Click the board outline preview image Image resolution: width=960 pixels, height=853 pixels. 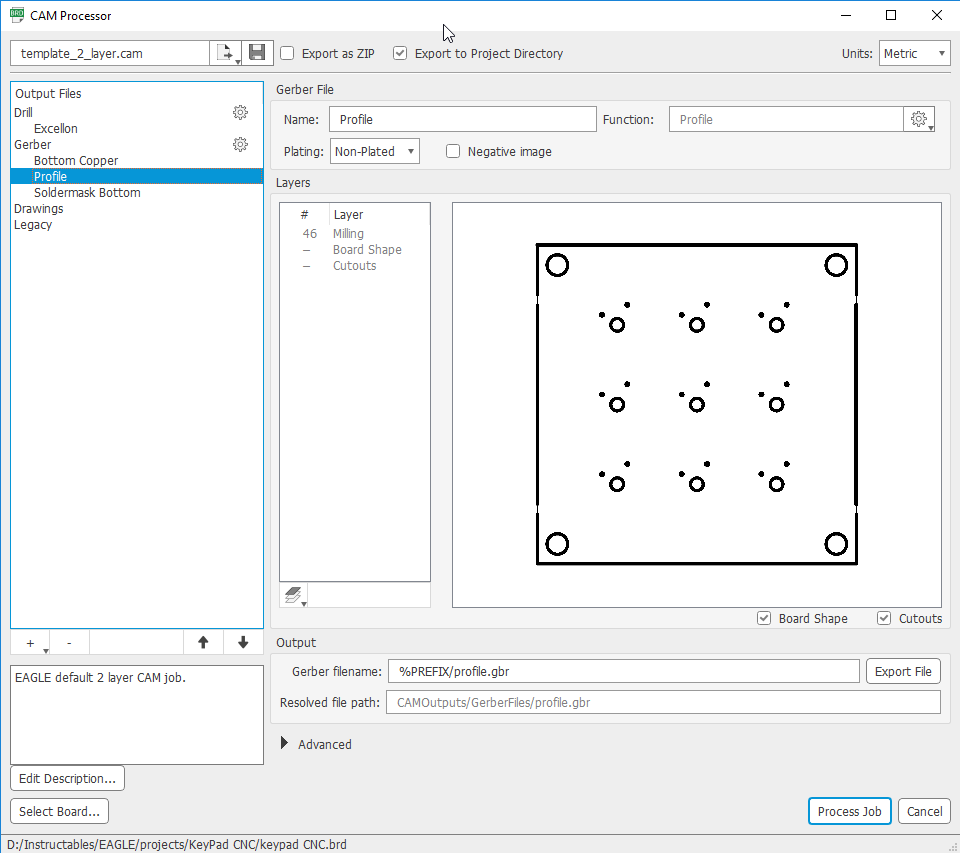697,405
